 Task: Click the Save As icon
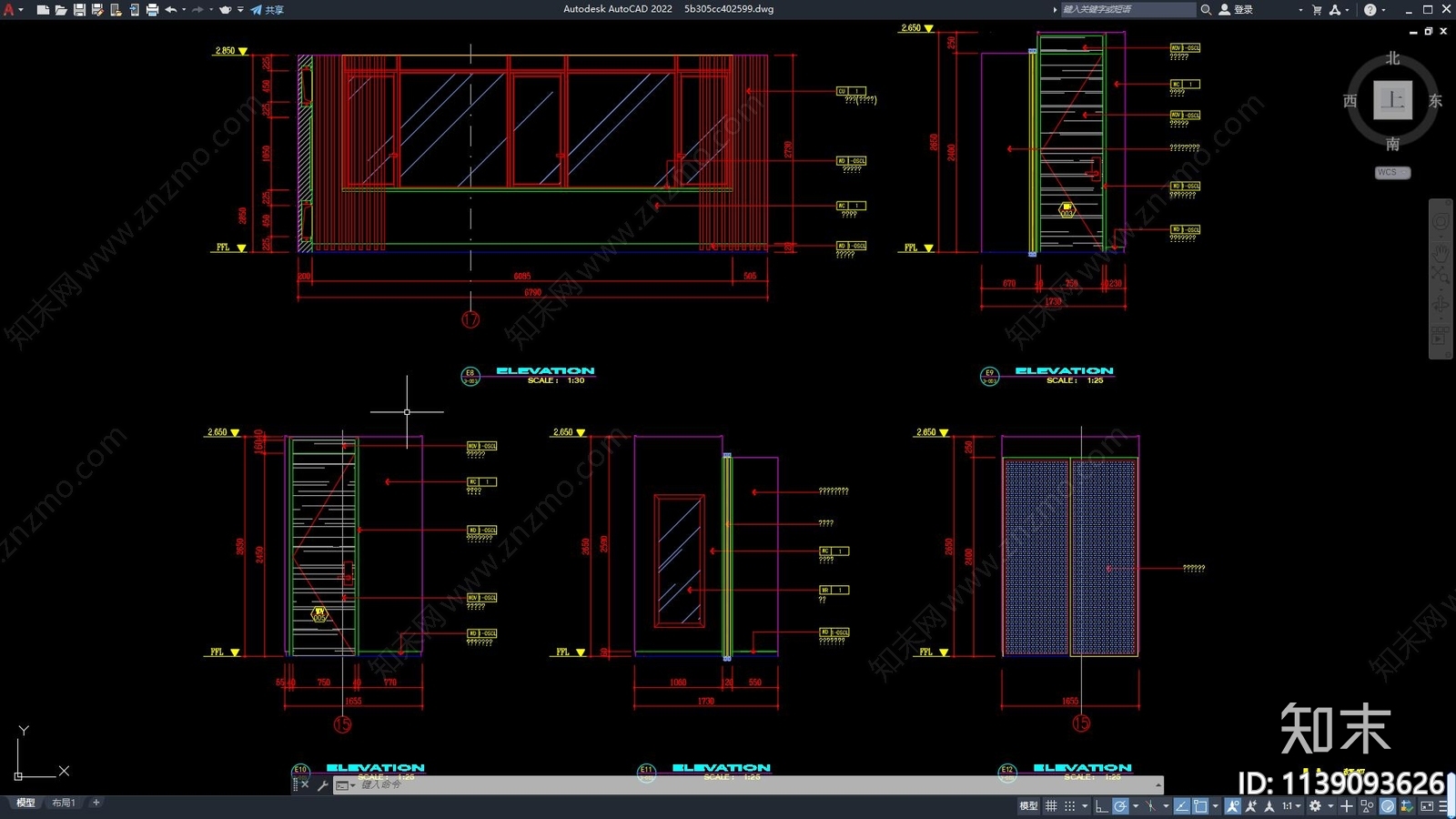(x=97, y=9)
